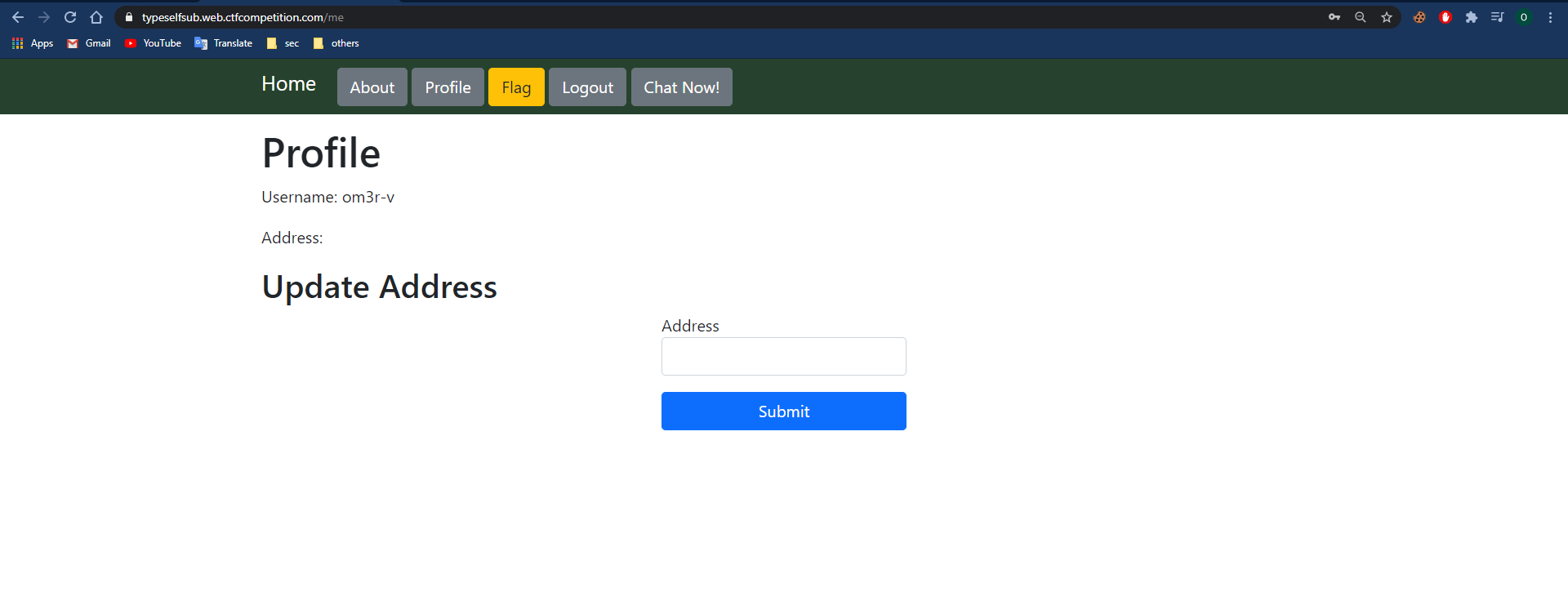This screenshot has width=1568, height=614.
Task: Expand the others bookmarks folder
Action: [x=336, y=43]
